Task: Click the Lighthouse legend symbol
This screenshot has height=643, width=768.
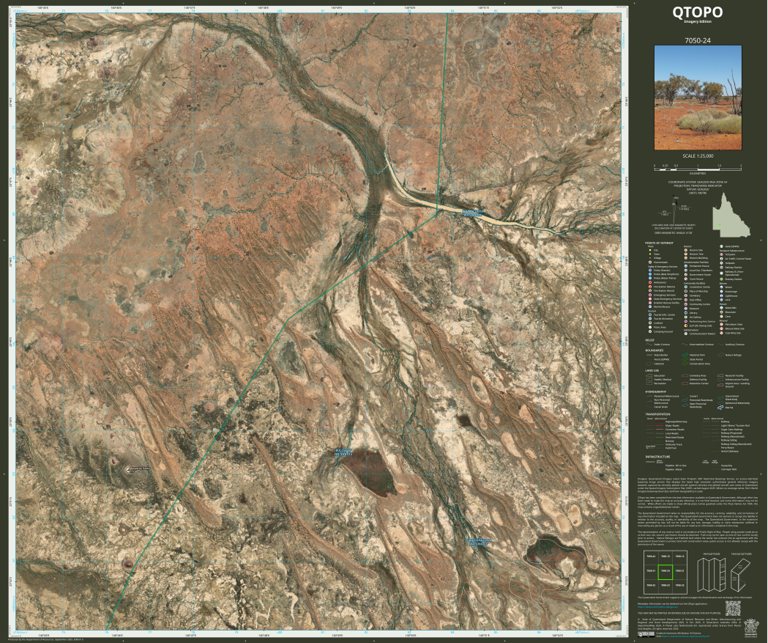Action: (x=721, y=296)
